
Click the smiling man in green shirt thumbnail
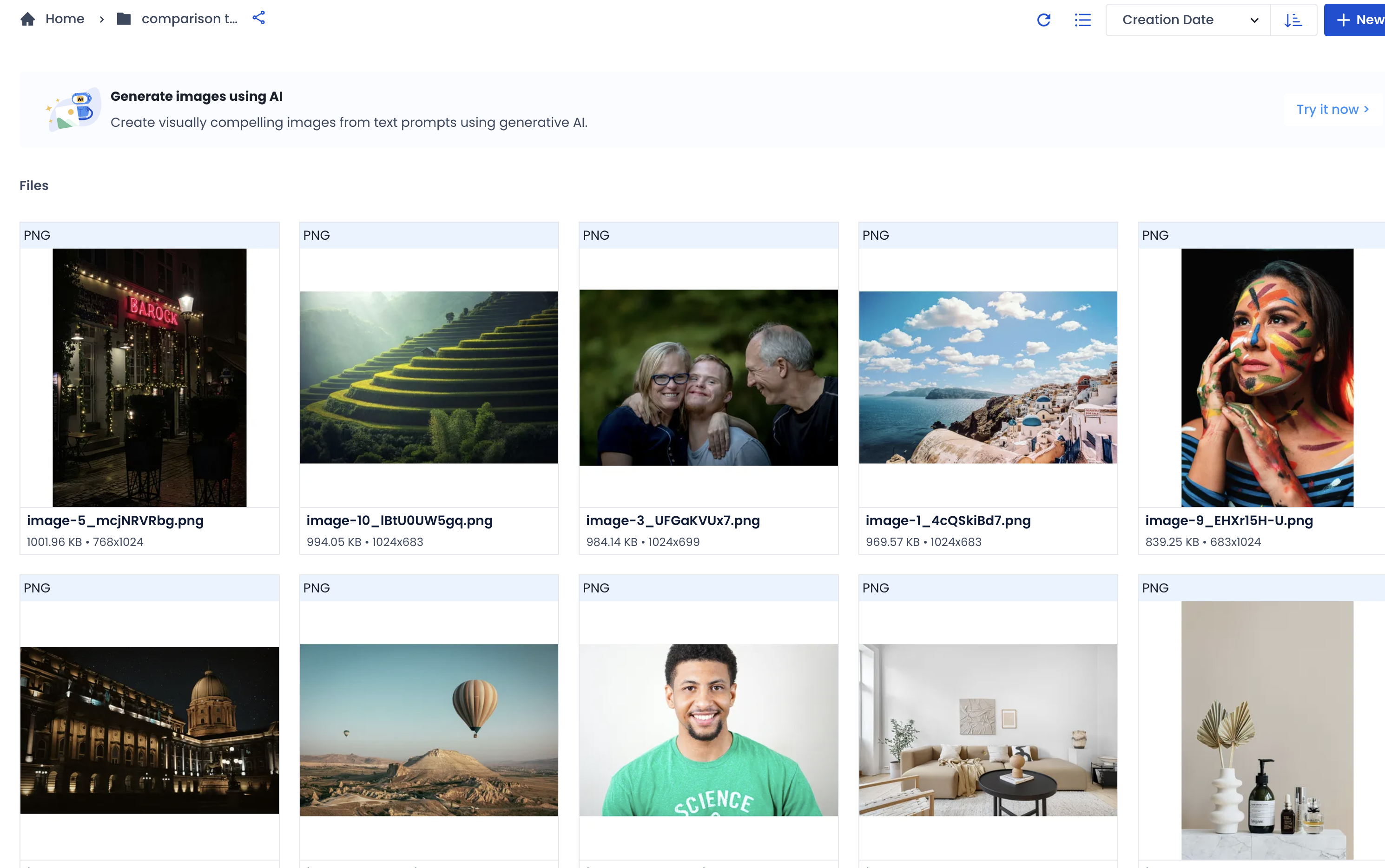pyautogui.click(x=708, y=730)
